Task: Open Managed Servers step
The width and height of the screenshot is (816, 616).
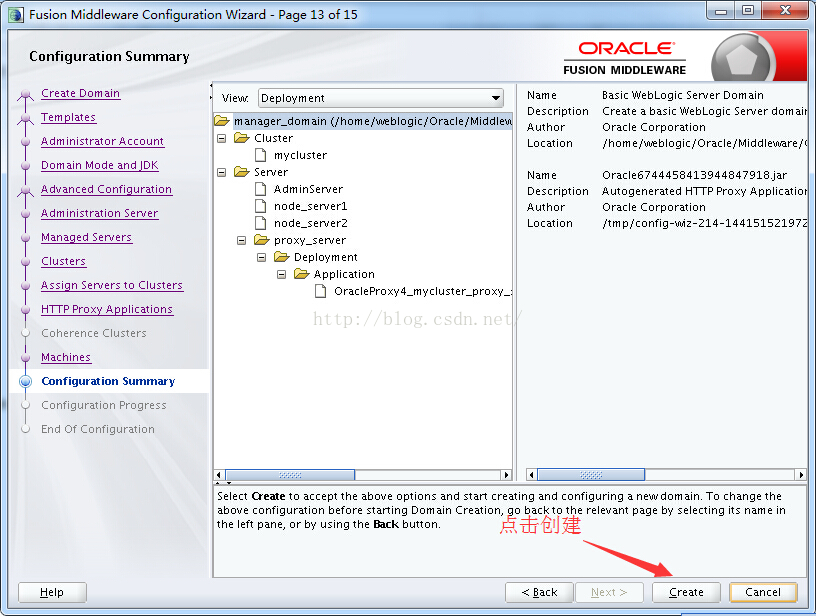Action: [86, 237]
